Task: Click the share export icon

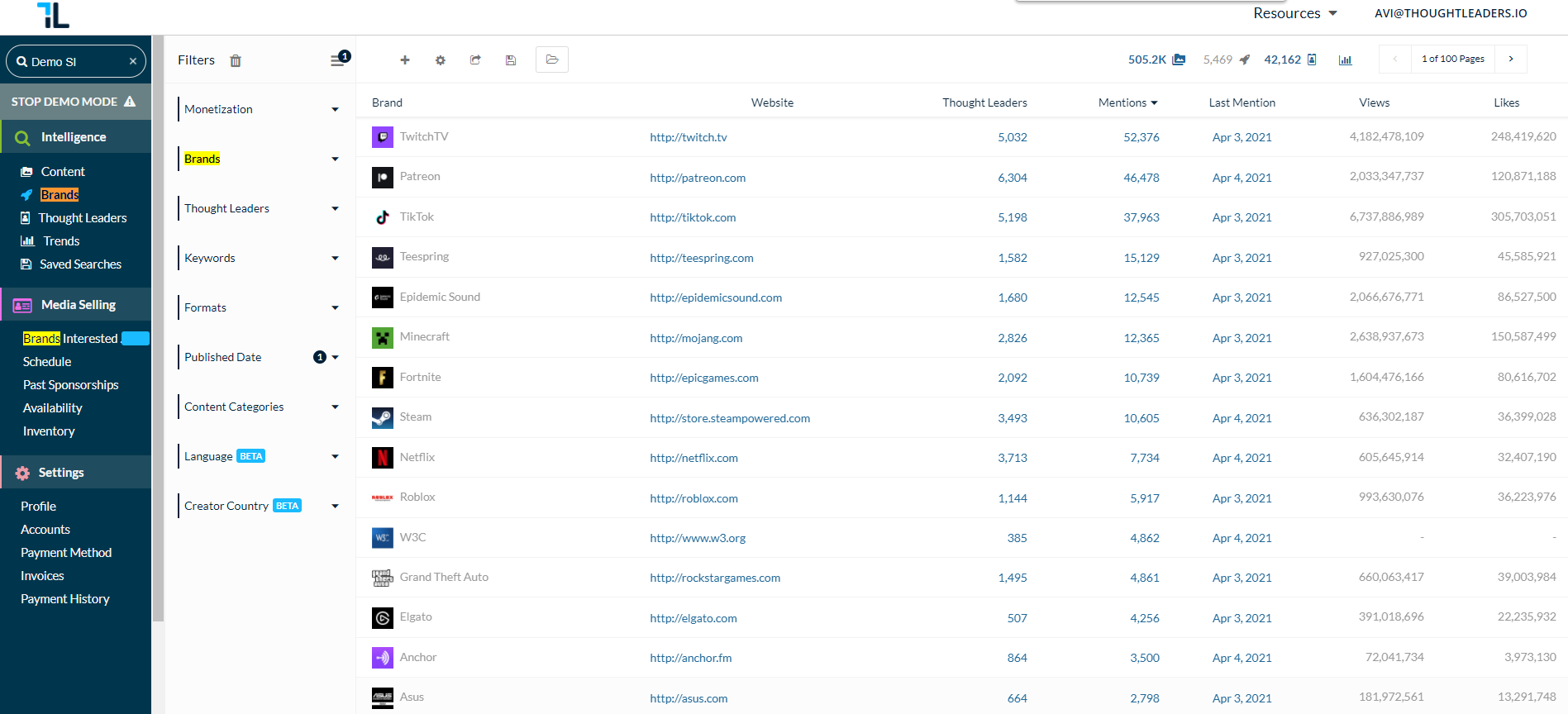Action: [475, 59]
